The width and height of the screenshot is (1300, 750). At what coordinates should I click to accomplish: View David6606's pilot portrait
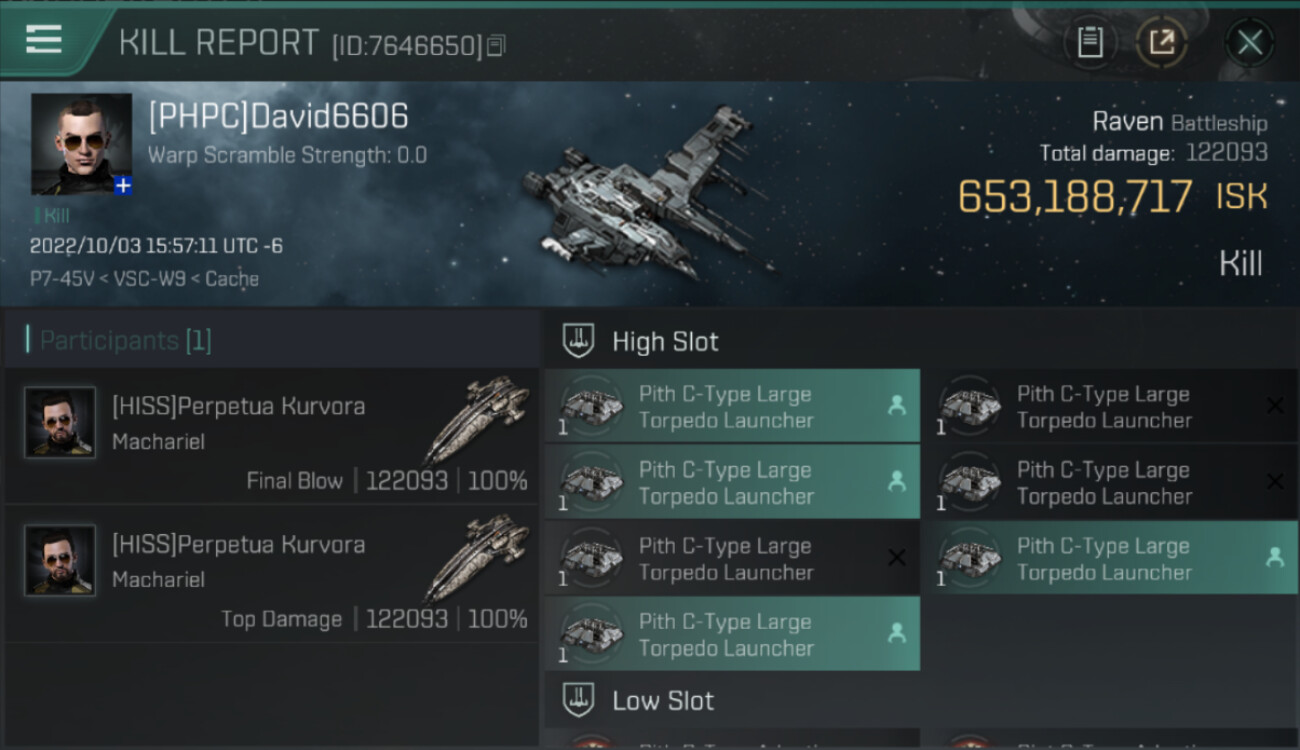[x=81, y=144]
